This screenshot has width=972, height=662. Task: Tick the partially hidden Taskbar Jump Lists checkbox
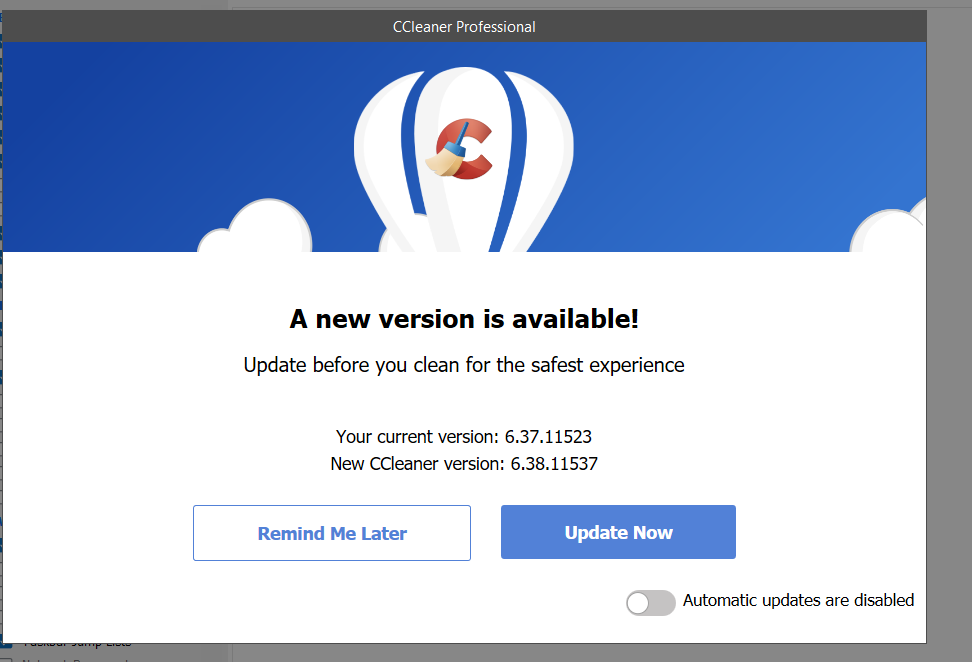click(5, 646)
